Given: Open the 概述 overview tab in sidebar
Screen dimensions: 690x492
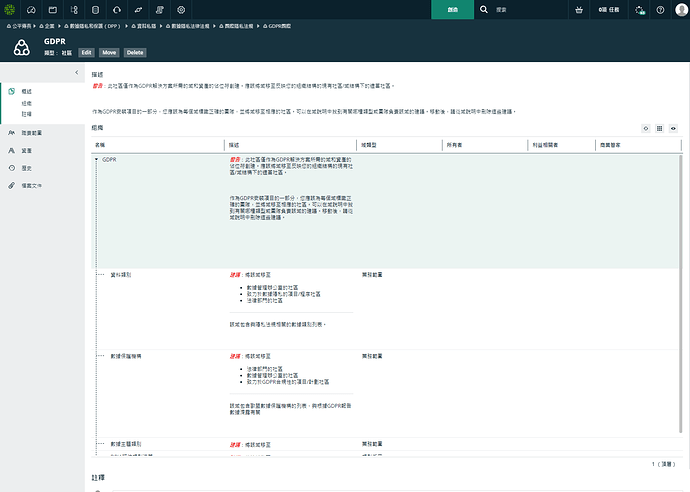Looking at the screenshot, I should pos(26,92).
